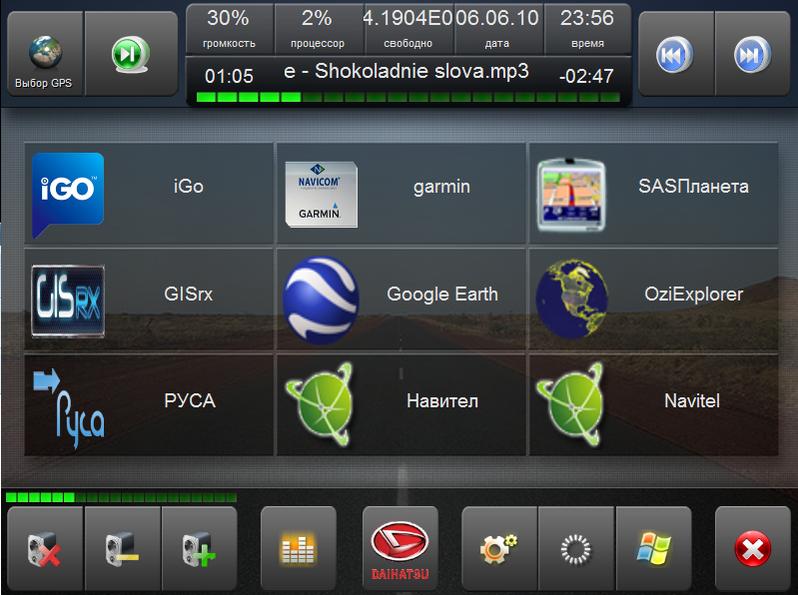Start SASПланета map application
Image resolution: width=798 pixels, height=595 pixels.
(652, 194)
